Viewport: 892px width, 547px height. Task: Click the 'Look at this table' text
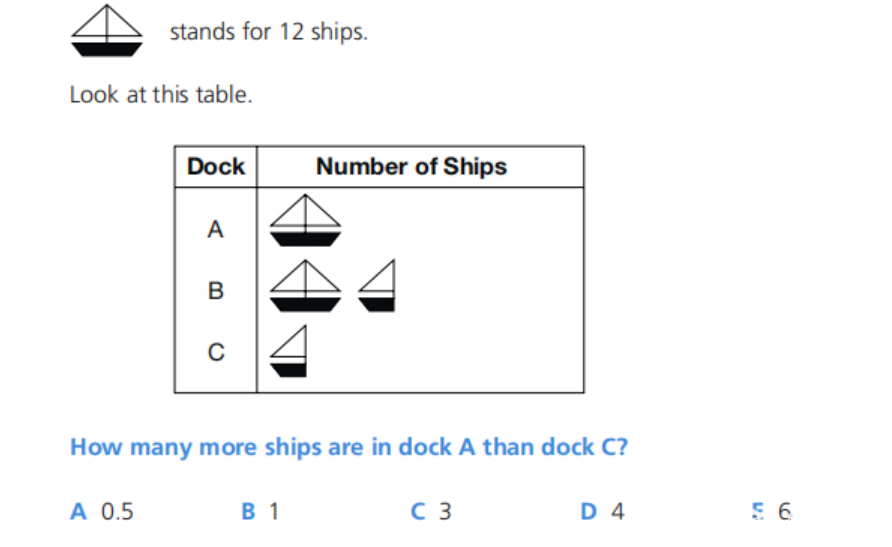click(161, 94)
